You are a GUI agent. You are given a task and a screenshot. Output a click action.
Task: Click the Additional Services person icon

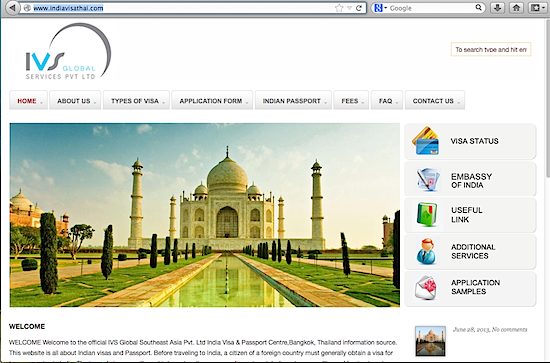[427, 251]
